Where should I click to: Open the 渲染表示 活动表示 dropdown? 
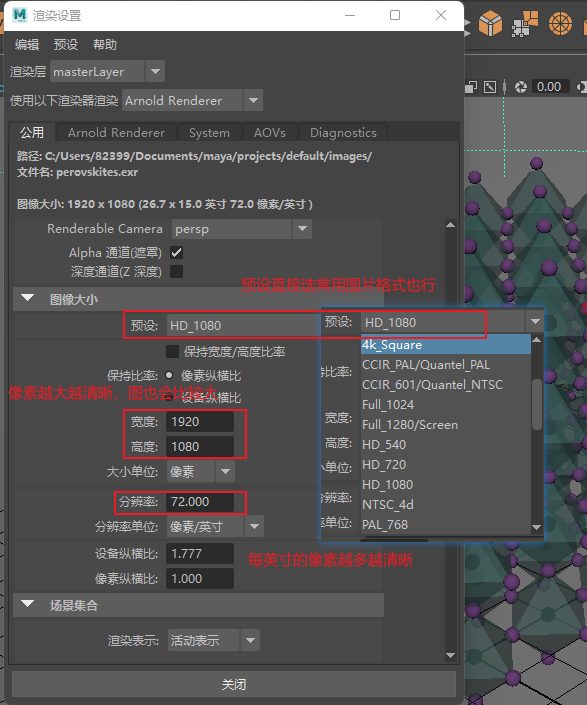214,640
